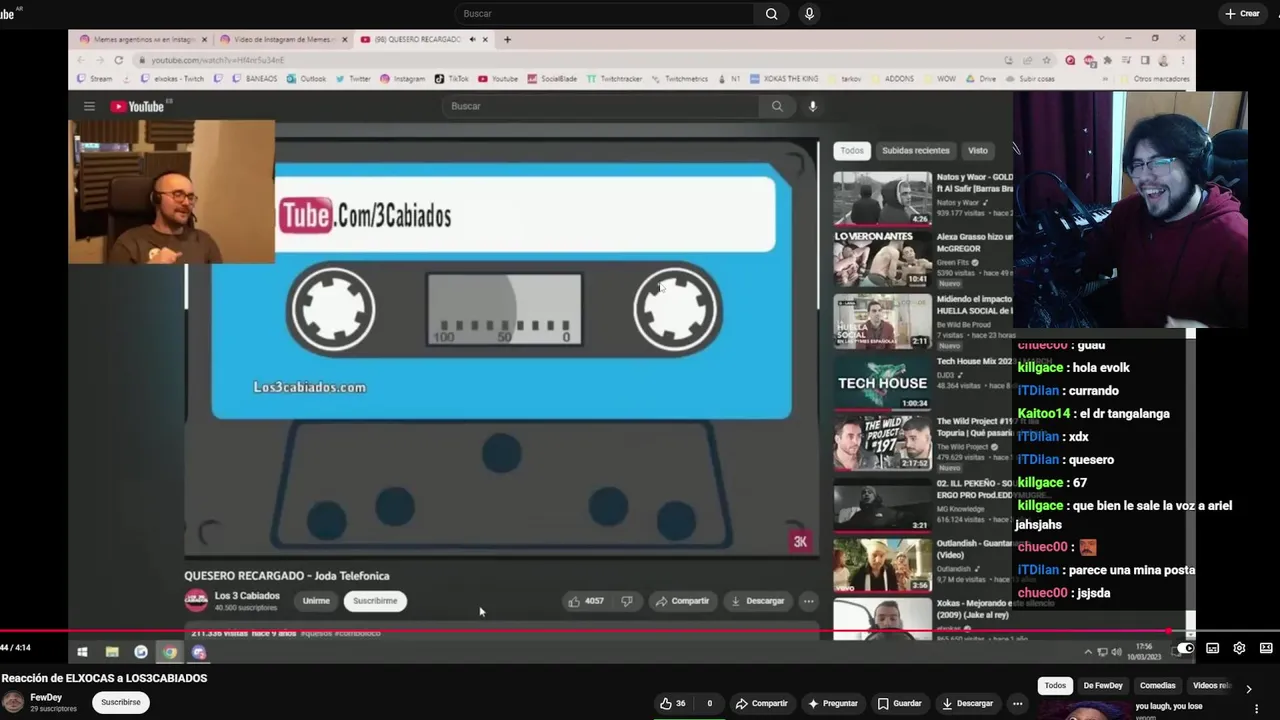Select the De FewDey chip

tap(1103, 685)
